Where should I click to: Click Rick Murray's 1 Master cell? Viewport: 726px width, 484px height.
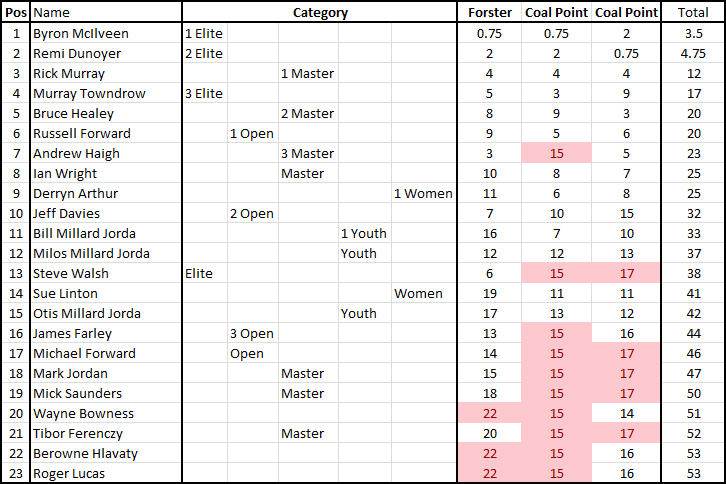coord(307,73)
